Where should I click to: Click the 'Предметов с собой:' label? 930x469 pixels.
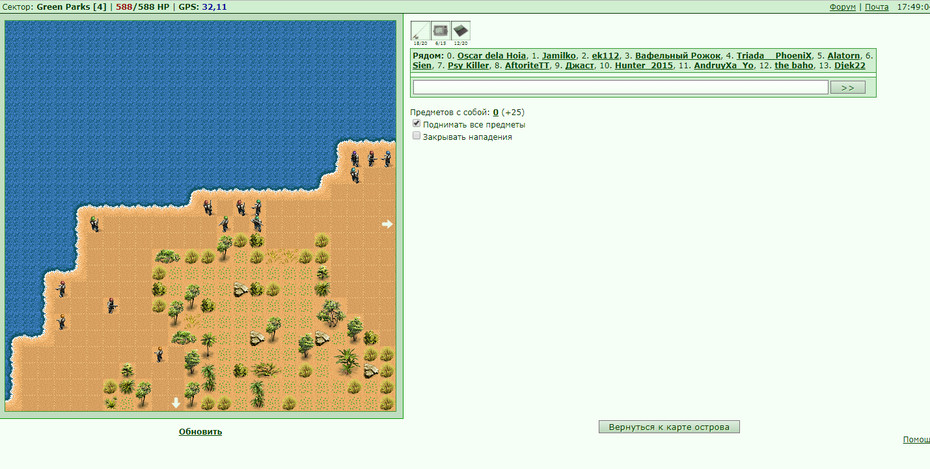(450, 112)
